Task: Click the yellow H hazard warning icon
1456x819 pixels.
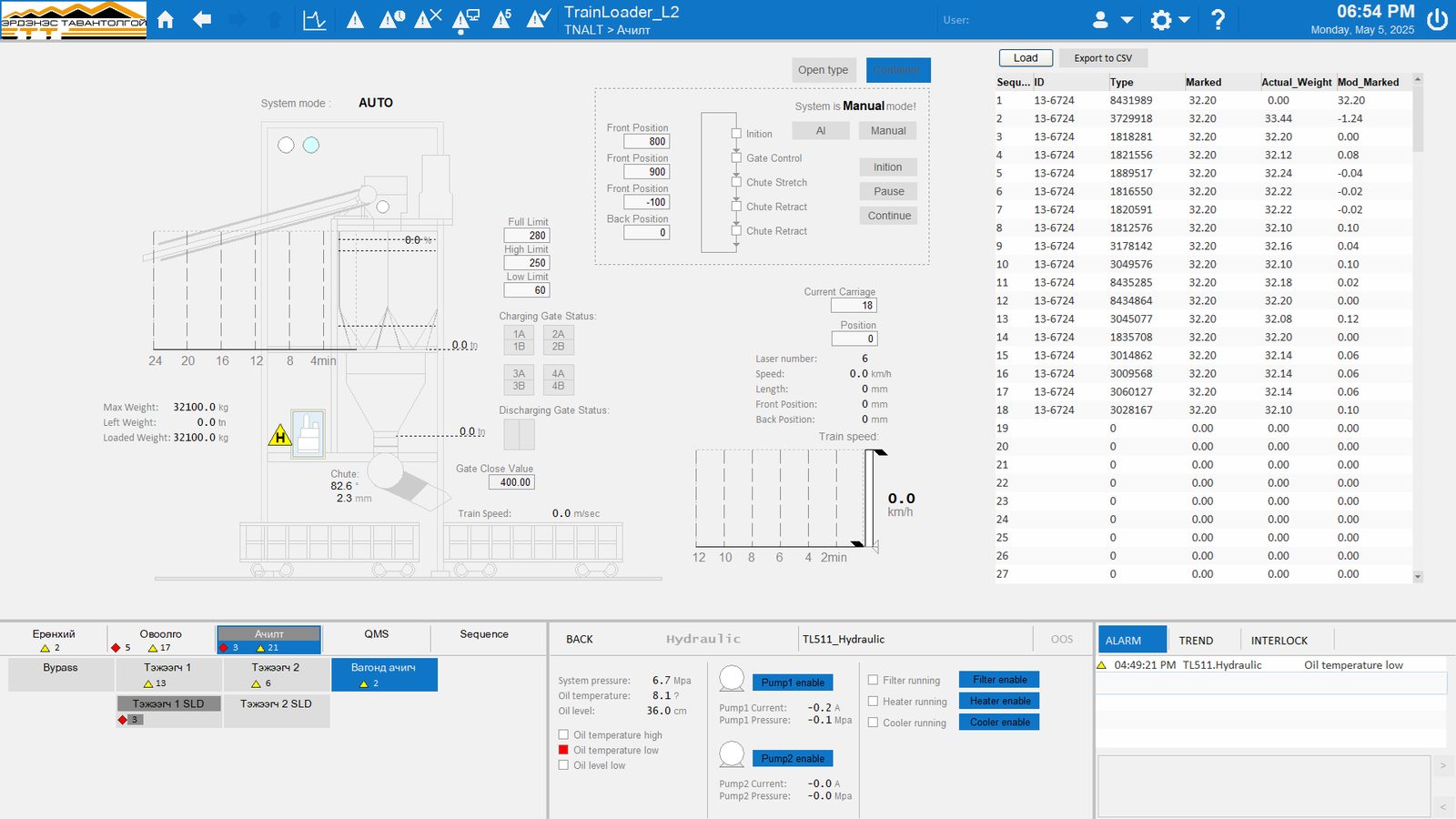Action: [280, 436]
